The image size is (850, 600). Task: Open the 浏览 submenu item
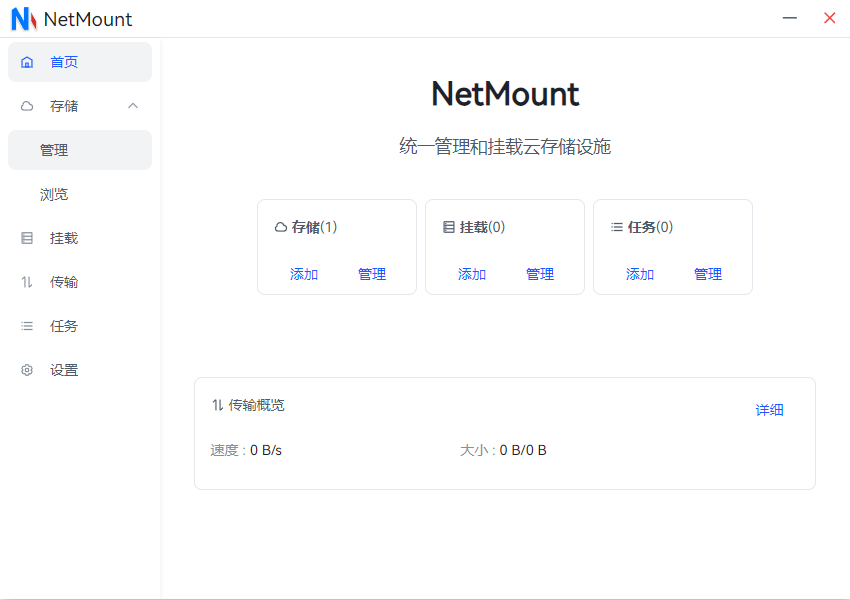click(x=55, y=194)
